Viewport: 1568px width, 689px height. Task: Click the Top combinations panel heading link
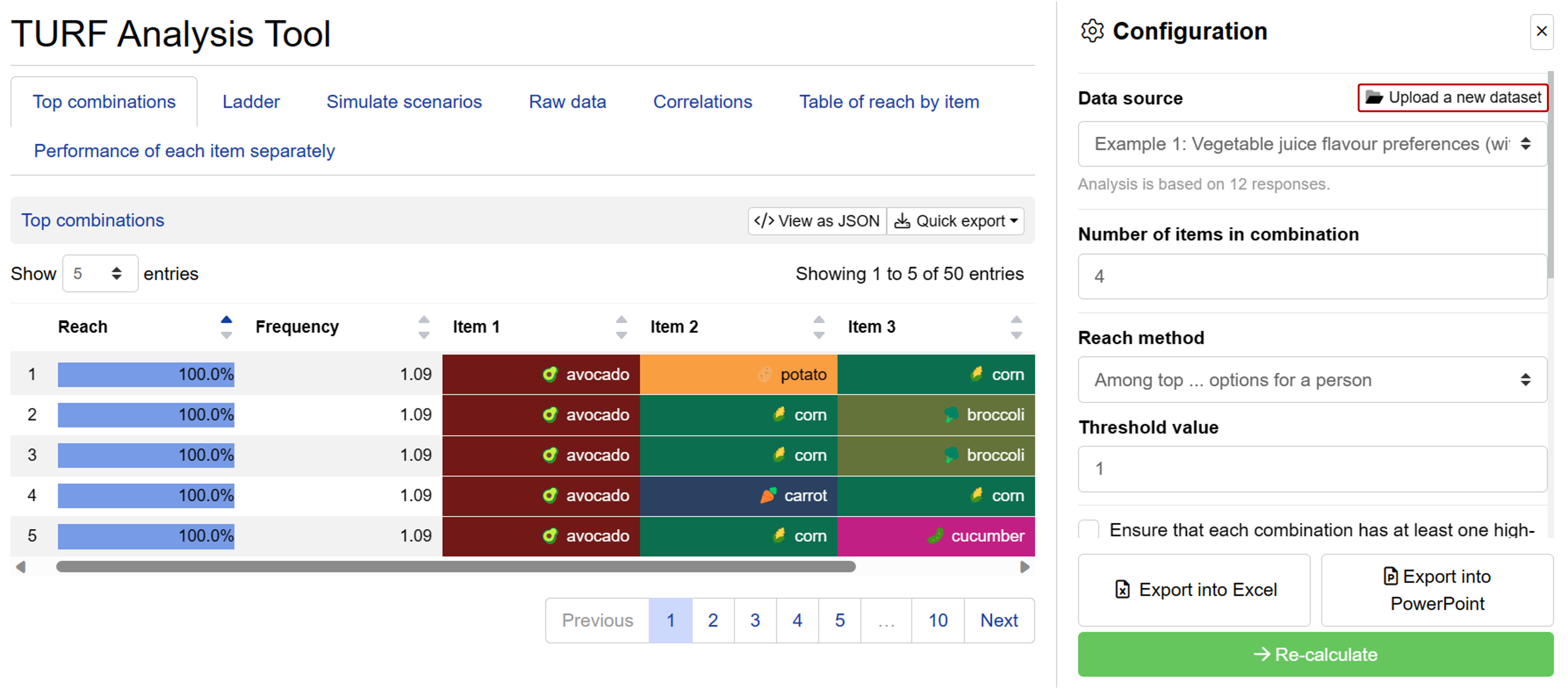tap(93, 220)
